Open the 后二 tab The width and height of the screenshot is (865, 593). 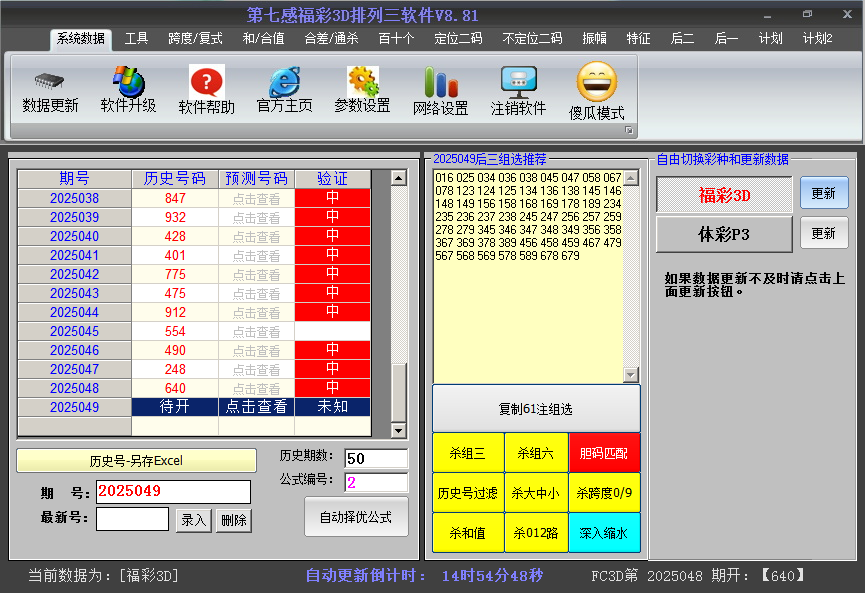pyautogui.click(x=682, y=39)
